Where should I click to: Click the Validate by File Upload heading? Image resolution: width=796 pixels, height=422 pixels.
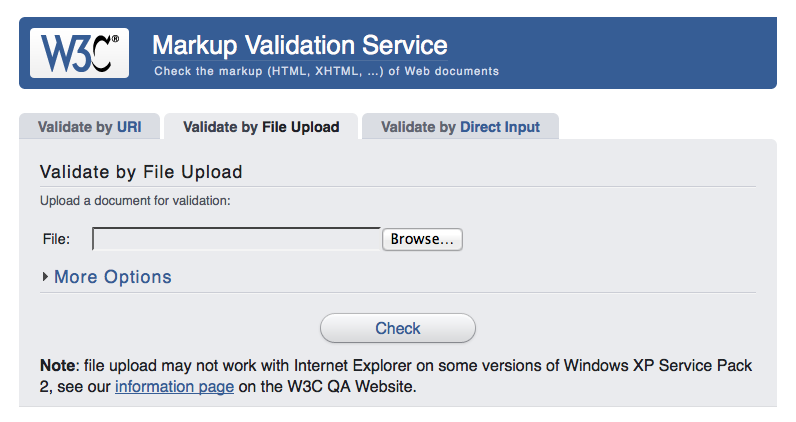pyautogui.click(x=141, y=172)
